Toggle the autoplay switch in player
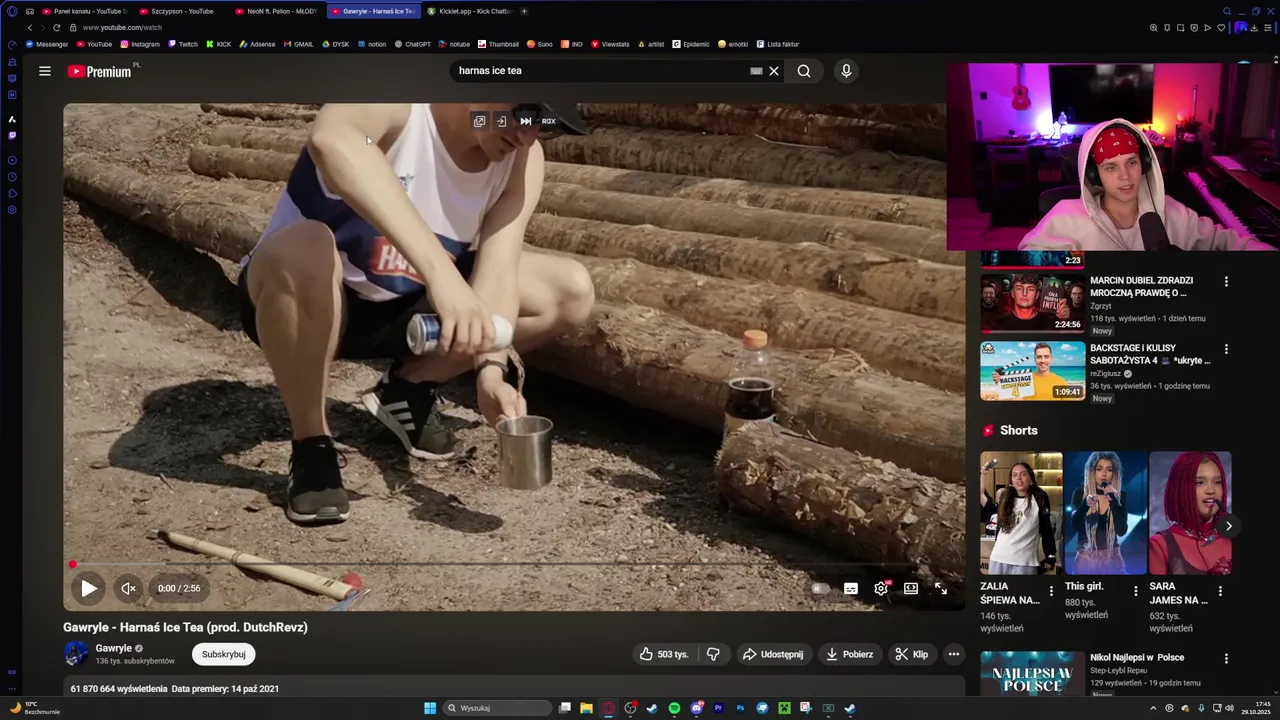This screenshot has width=1280, height=720. coord(820,589)
